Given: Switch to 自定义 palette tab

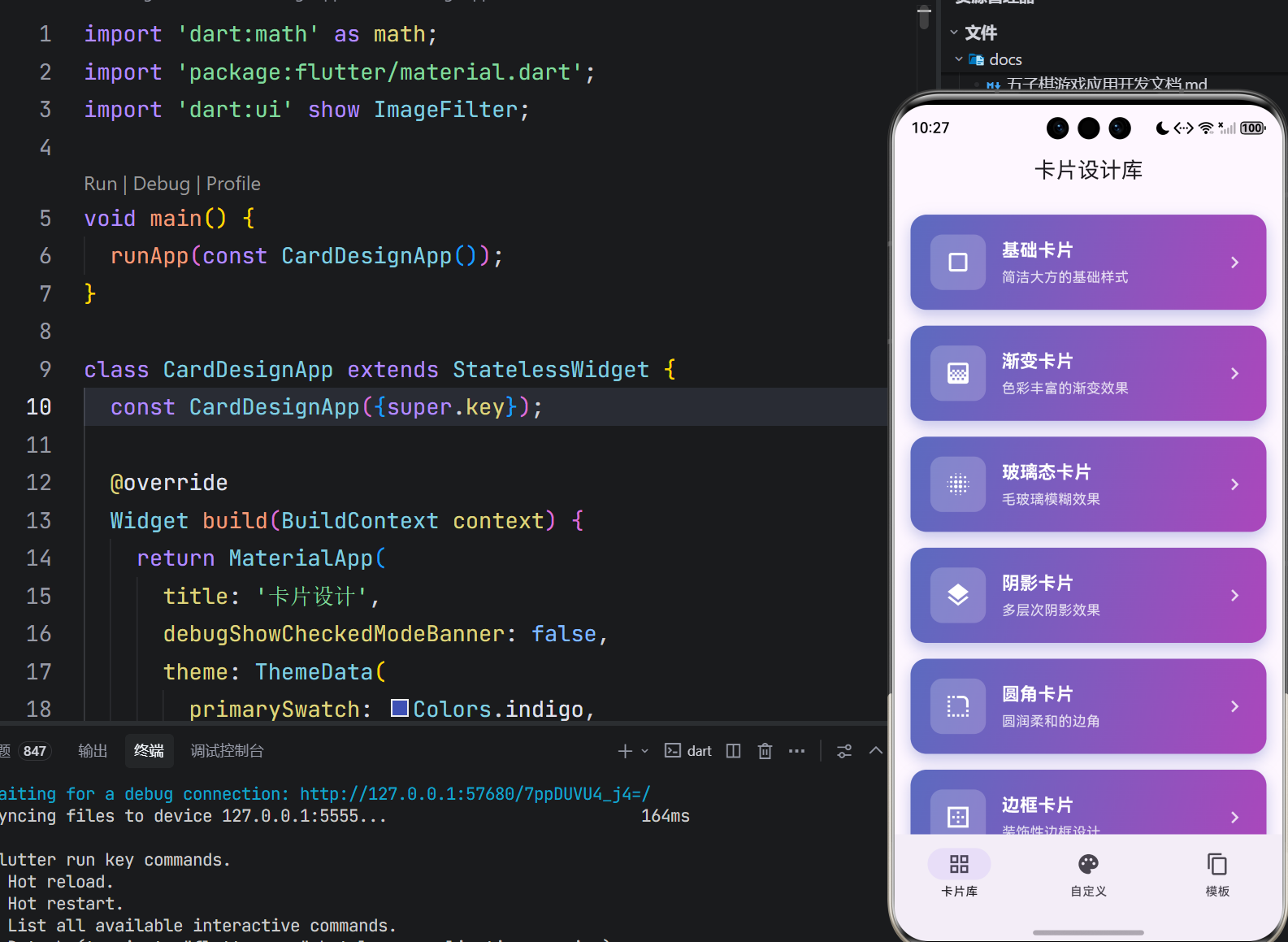Looking at the screenshot, I should 1088,875.
